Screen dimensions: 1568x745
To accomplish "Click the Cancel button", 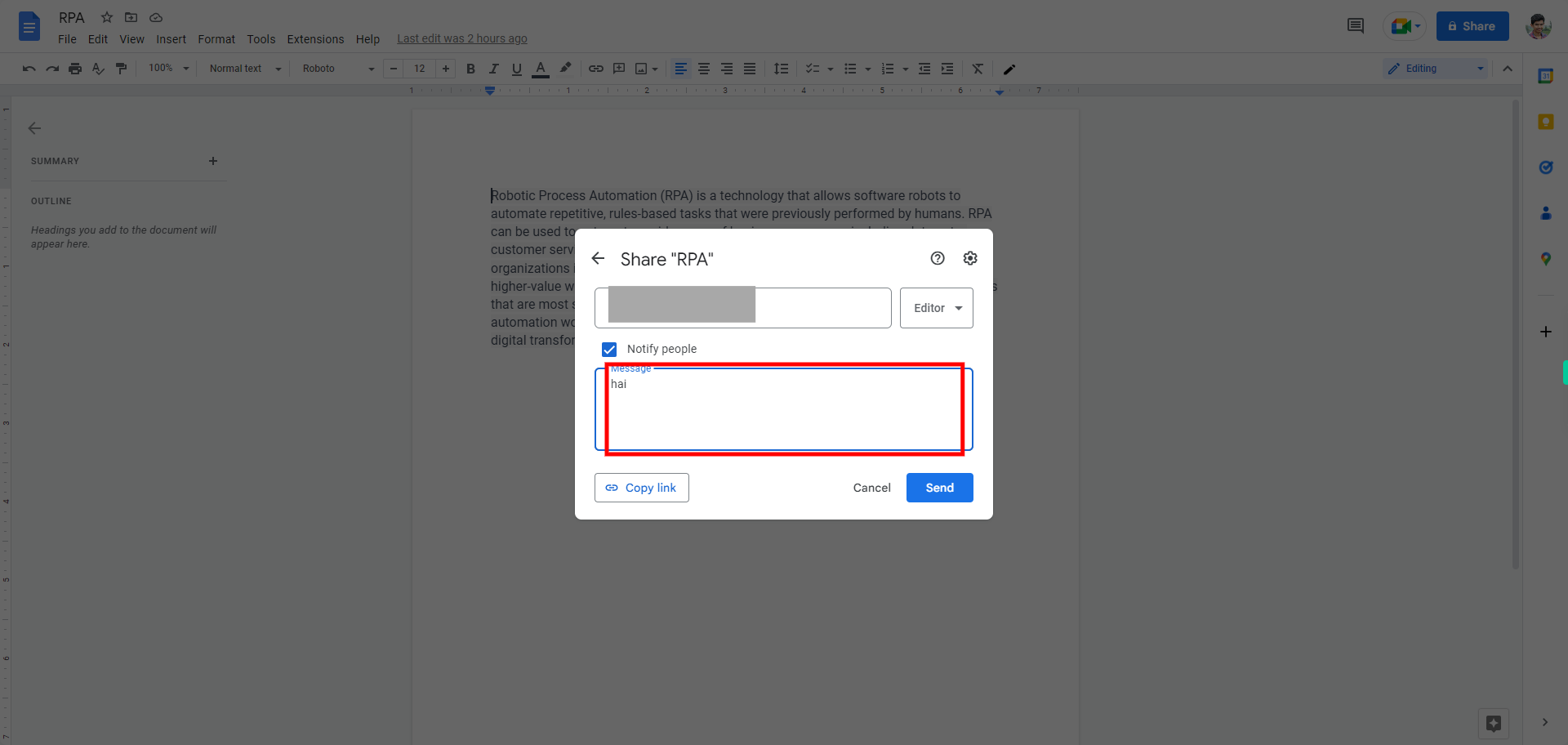I will click(x=871, y=488).
